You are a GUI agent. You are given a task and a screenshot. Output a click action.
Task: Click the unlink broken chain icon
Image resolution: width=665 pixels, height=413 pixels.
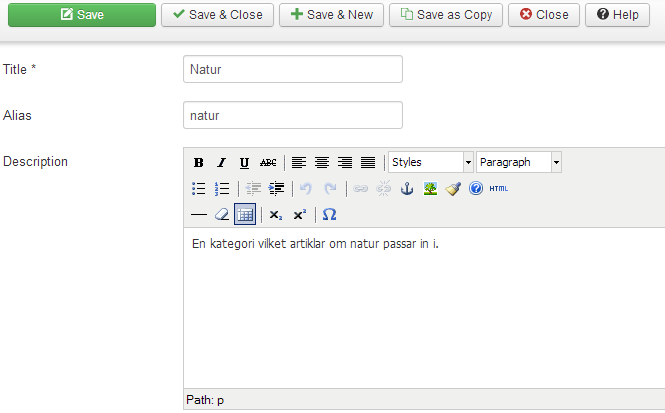point(383,188)
